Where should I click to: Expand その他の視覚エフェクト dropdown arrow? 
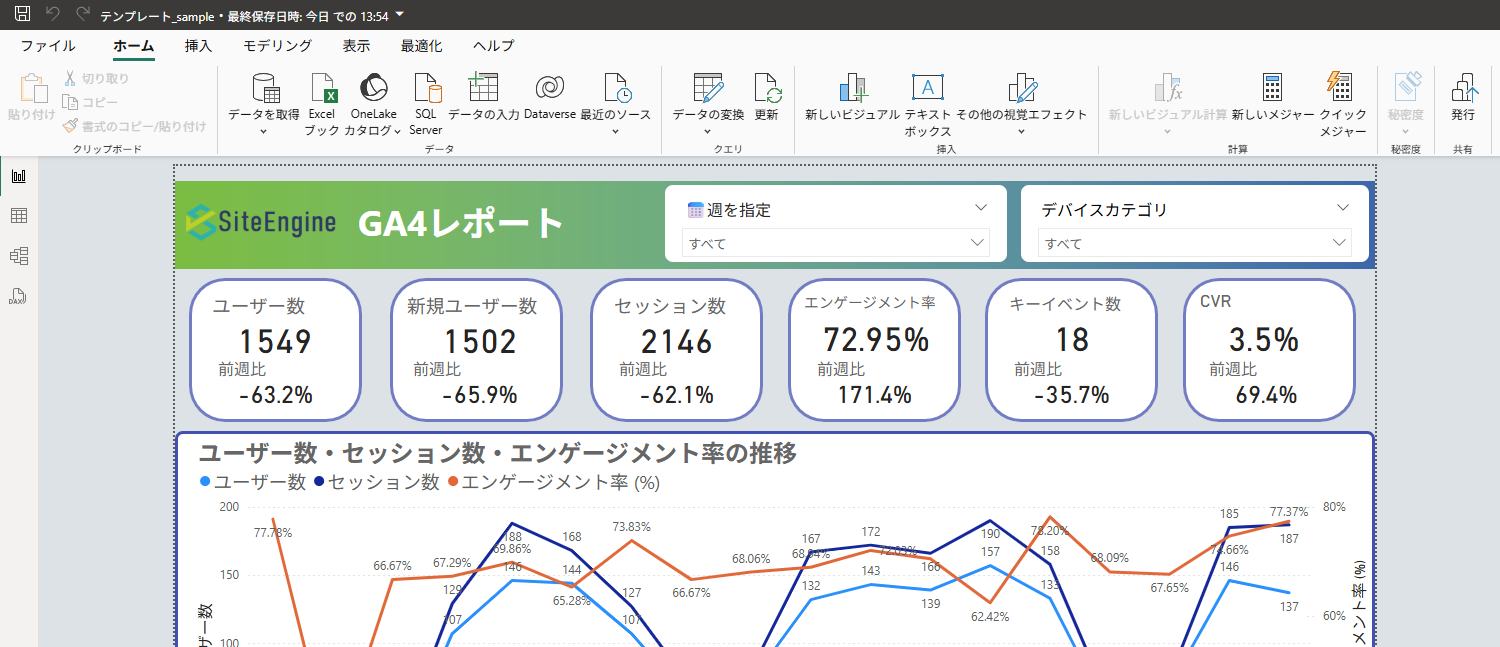1021,131
